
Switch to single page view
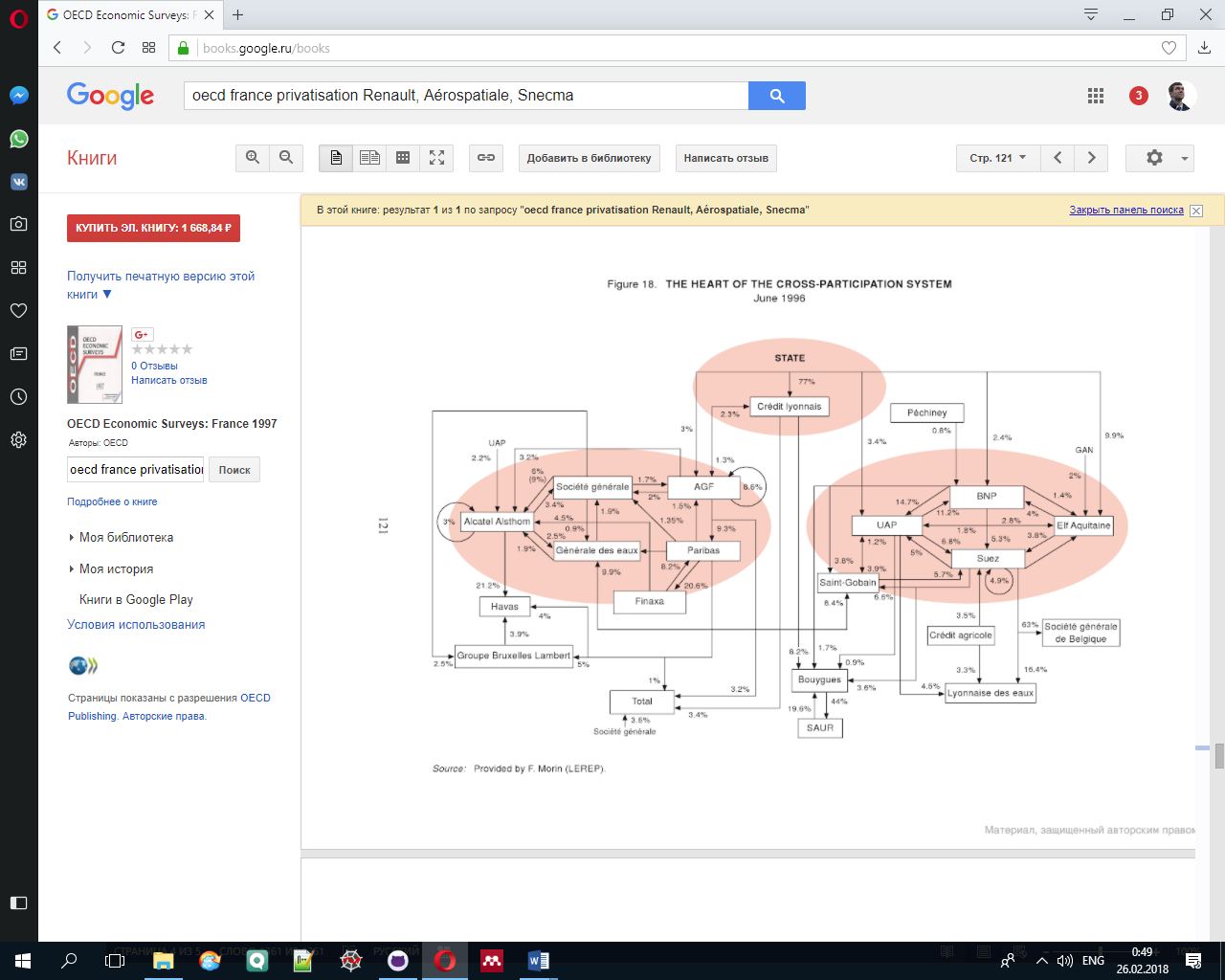coord(336,158)
